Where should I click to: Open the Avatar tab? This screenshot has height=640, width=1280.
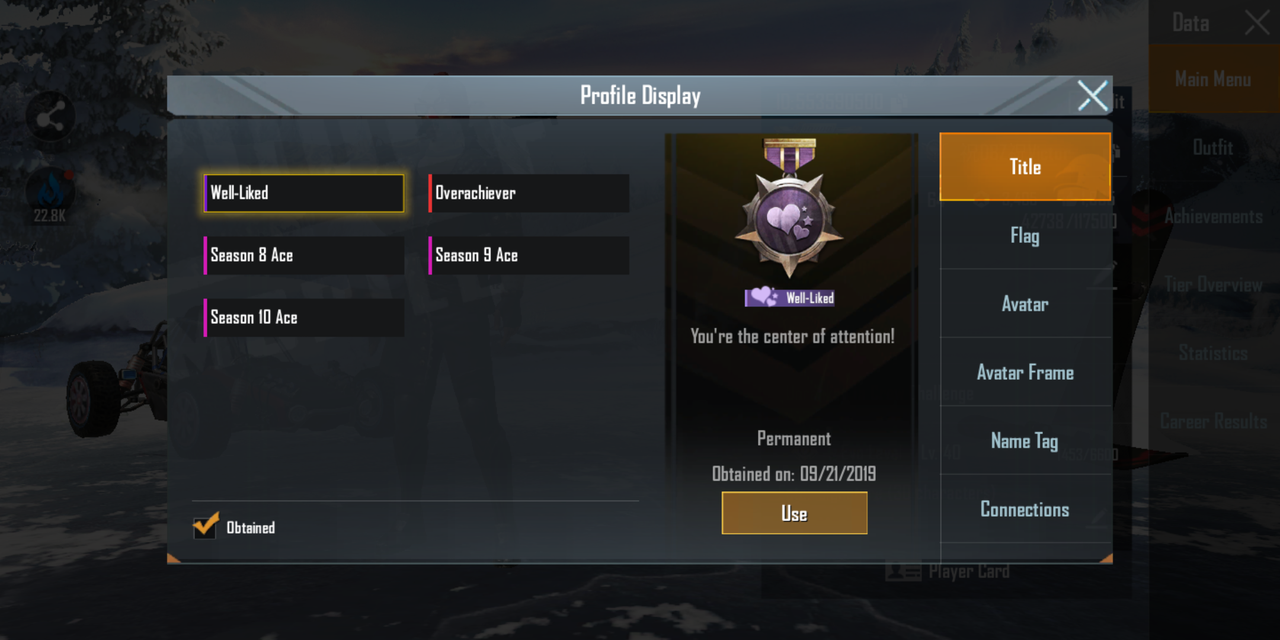(1025, 304)
